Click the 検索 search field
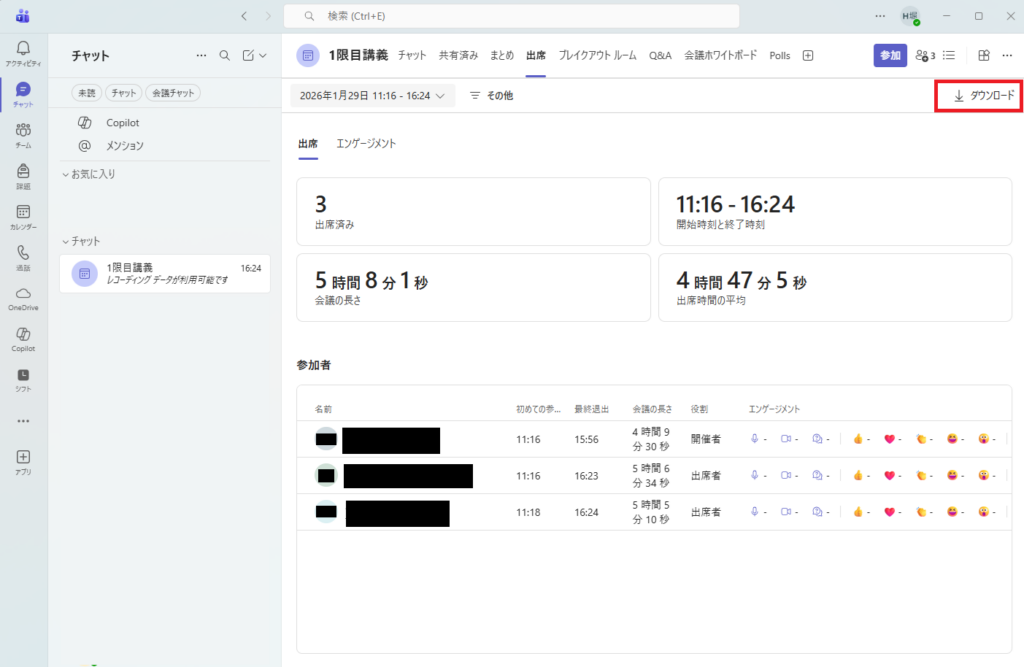This screenshot has height=667, width=1024. coord(511,16)
